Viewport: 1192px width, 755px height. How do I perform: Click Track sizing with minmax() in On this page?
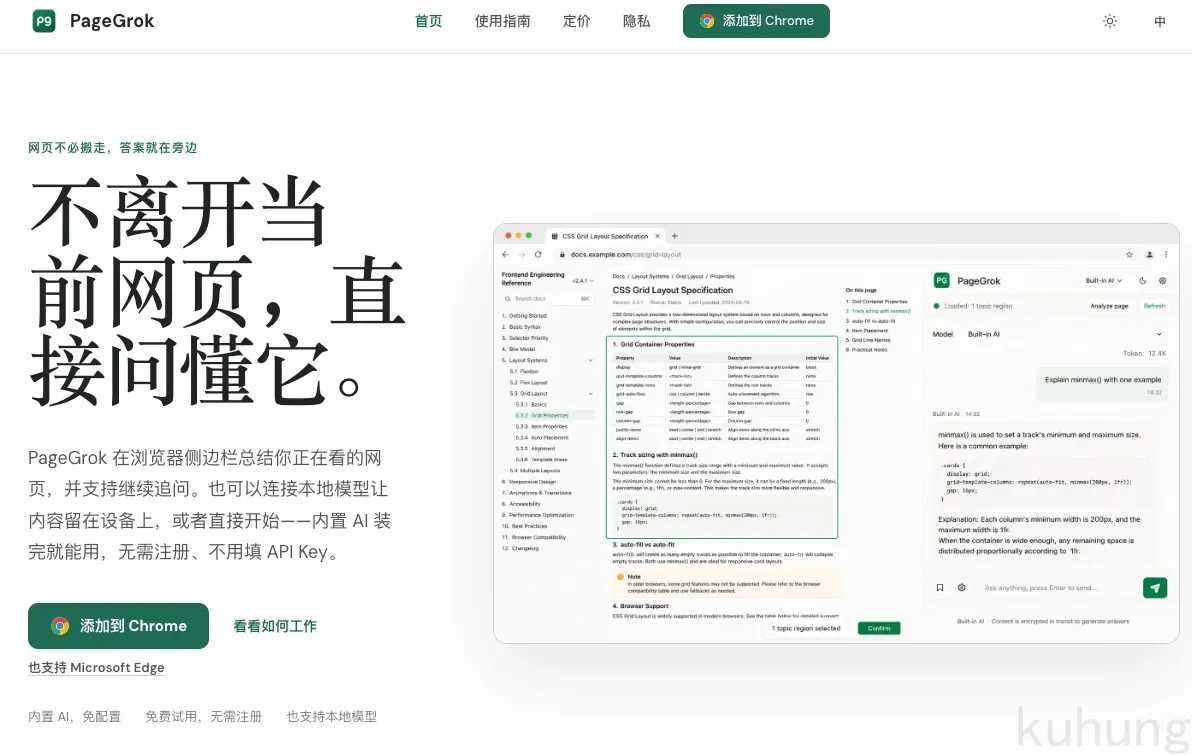tap(879, 311)
